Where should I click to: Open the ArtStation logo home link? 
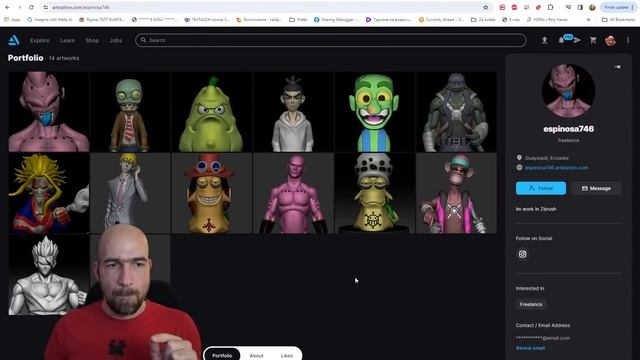[13, 40]
